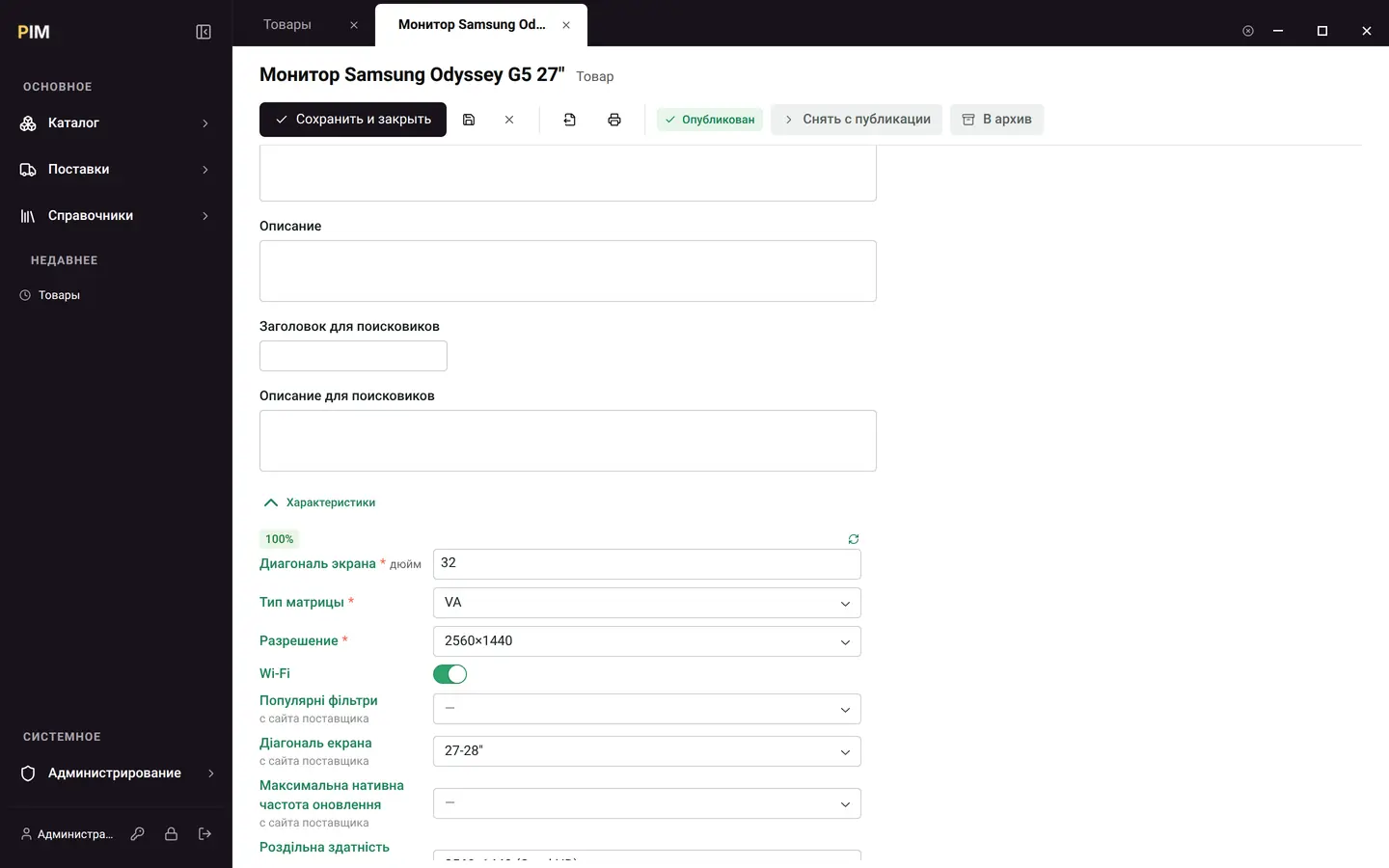Click the Популярні фільтри label
Screen dimensions: 1389x868
click(318, 701)
